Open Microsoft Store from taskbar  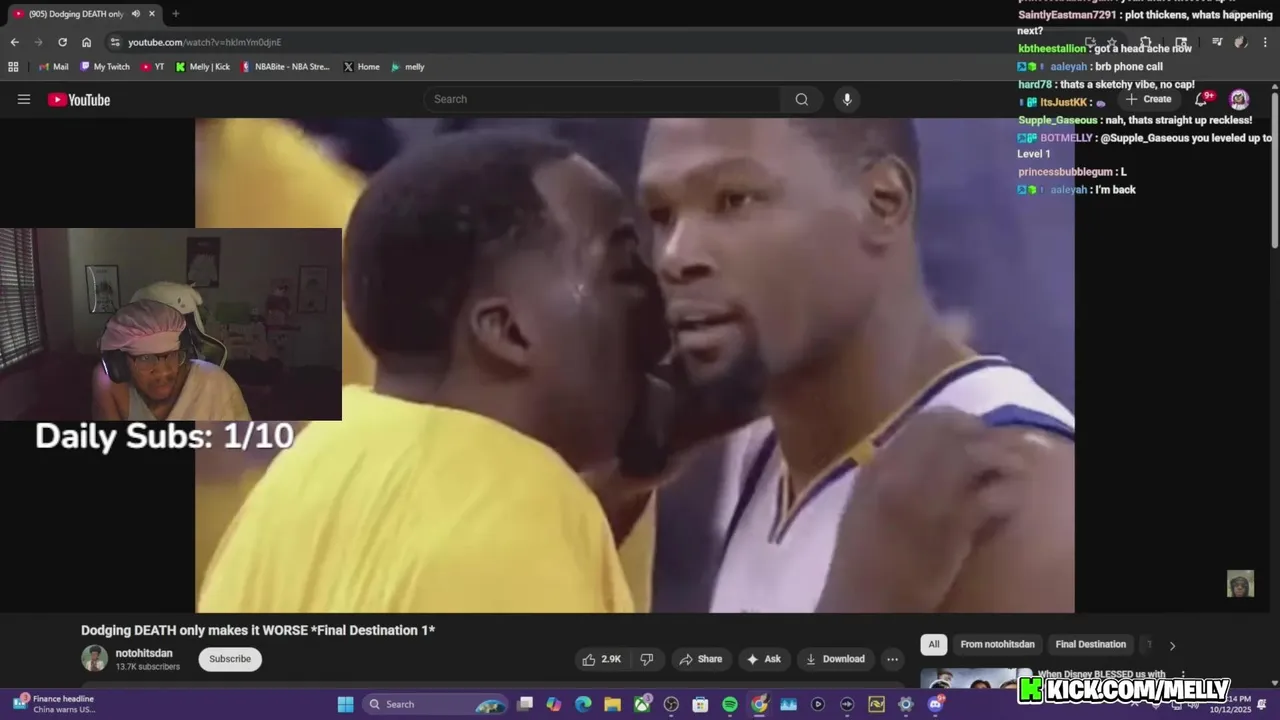(700, 704)
